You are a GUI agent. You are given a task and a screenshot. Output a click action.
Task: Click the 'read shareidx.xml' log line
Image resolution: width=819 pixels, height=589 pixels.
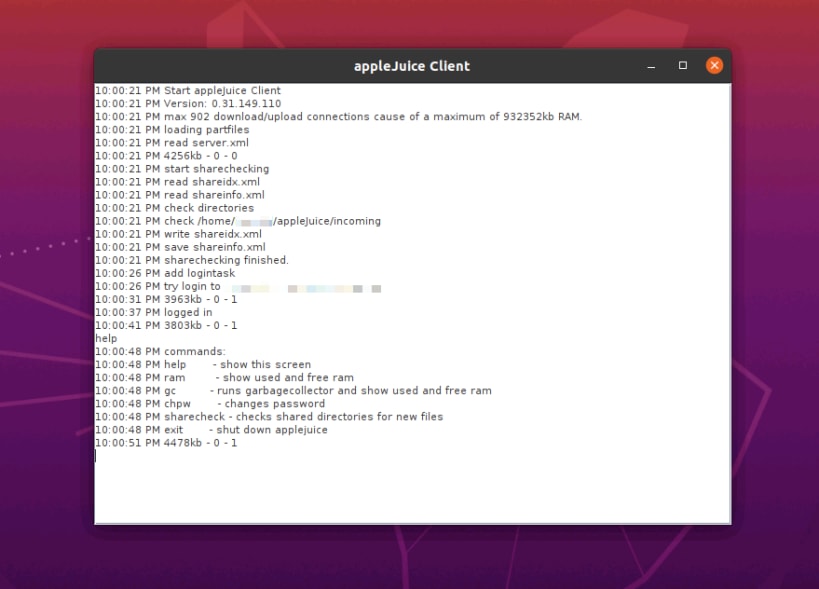pyautogui.click(x=177, y=182)
